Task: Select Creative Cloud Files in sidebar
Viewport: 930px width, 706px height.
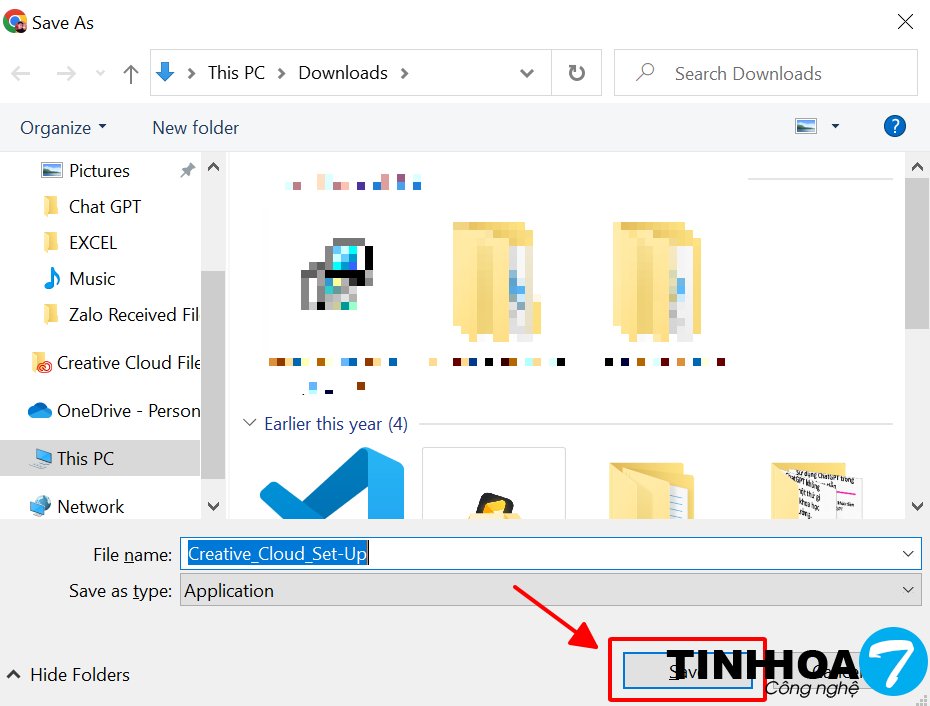Action: 127,363
